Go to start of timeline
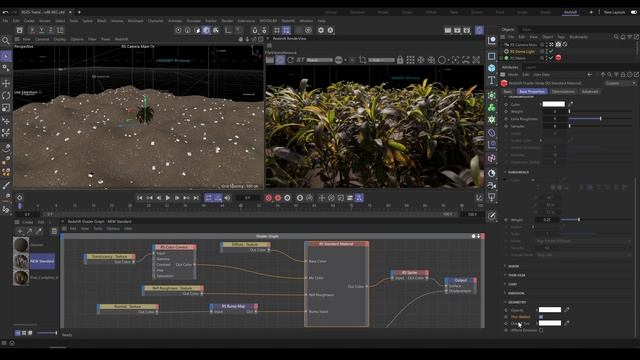This screenshot has height=360, width=640. click(x=140, y=198)
